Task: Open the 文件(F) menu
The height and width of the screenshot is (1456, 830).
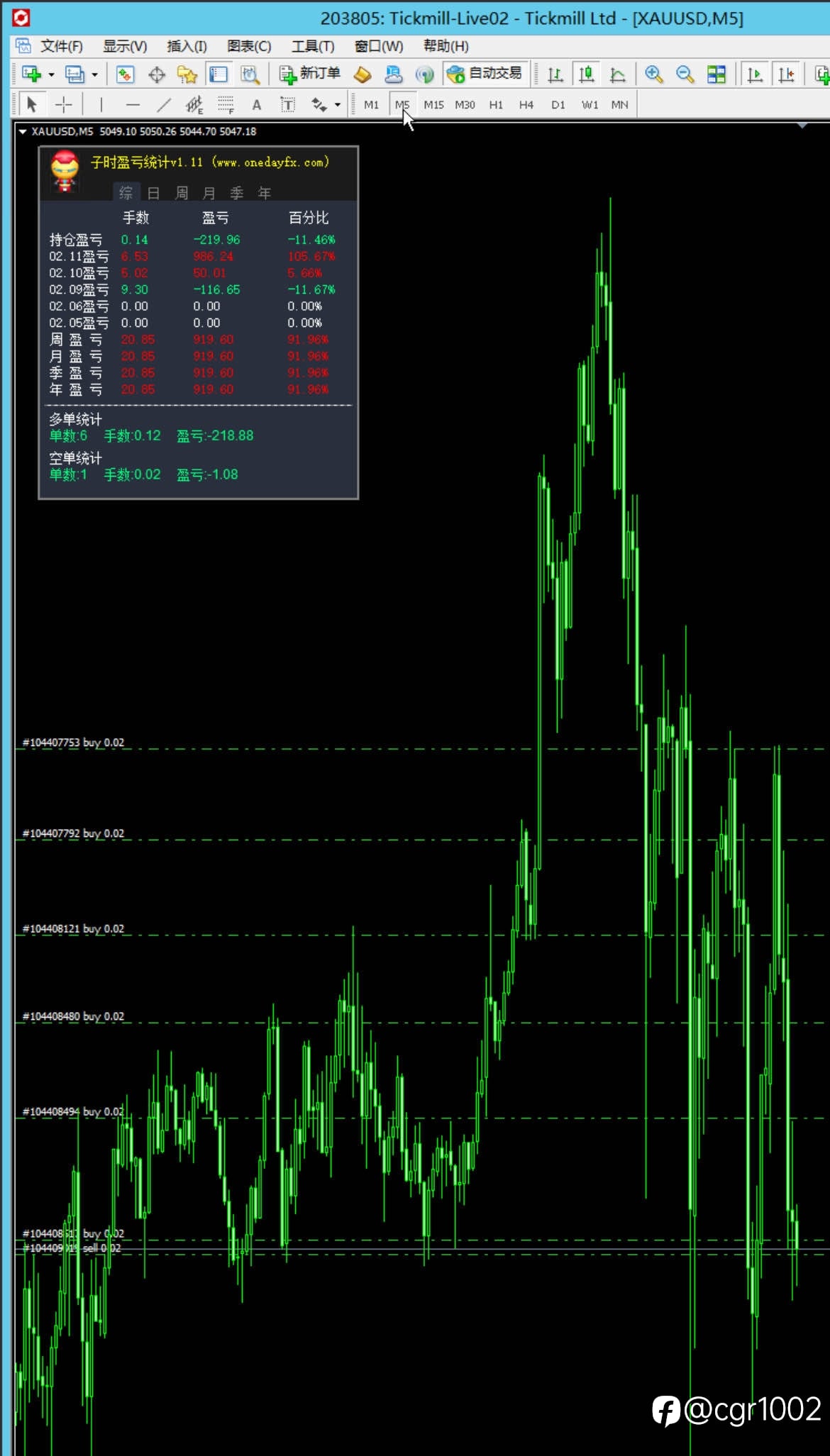Action: [x=62, y=46]
